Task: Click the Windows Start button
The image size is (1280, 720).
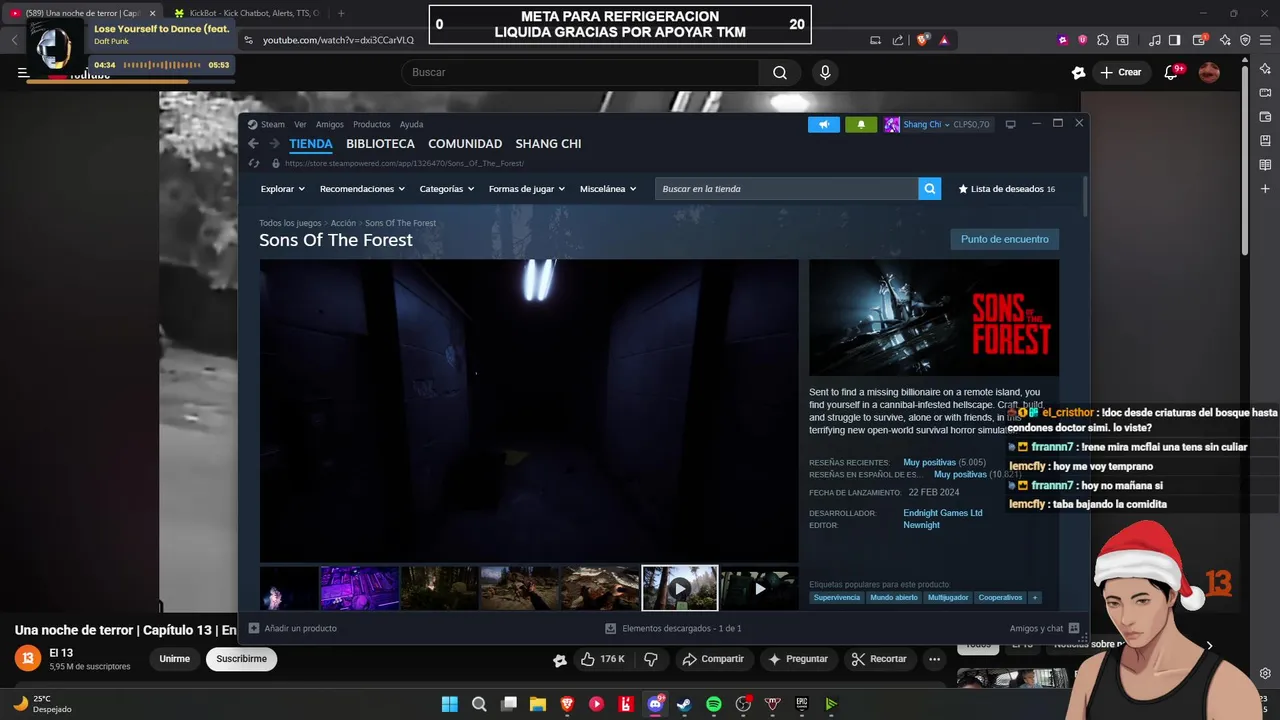Action: [450, 704]
